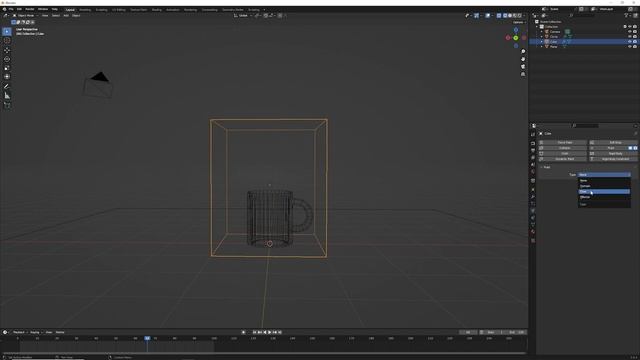
Task: Open the Scene properties tab
Action: [x=533, y=164]
